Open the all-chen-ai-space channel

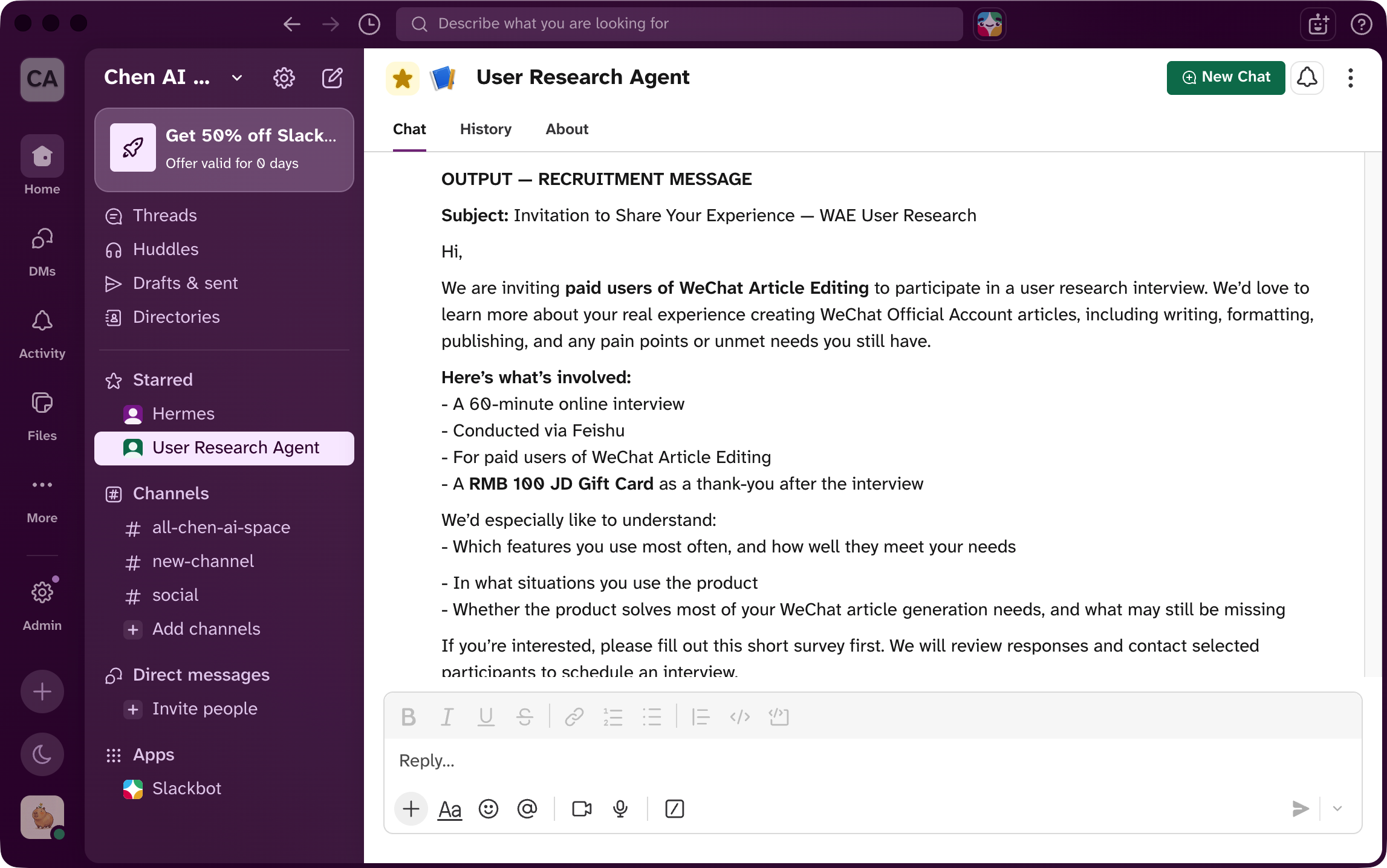[x=224, y=528]
